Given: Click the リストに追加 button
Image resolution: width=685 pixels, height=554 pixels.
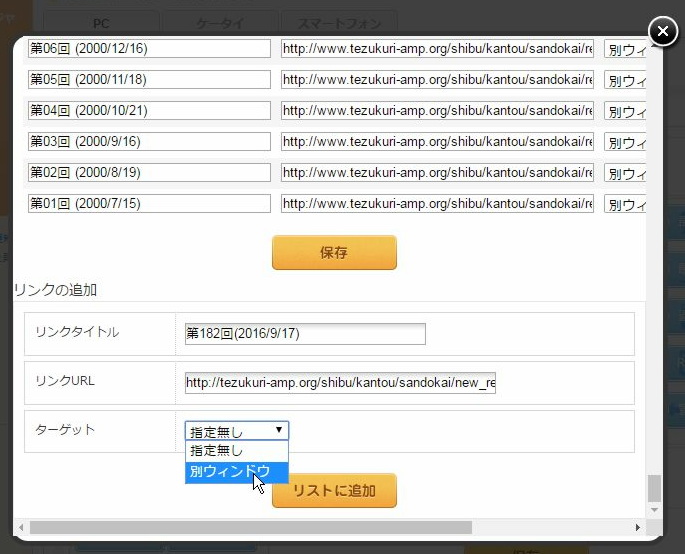Looking at the screenshot, I should pyautogui.click(x=334, y=491).
